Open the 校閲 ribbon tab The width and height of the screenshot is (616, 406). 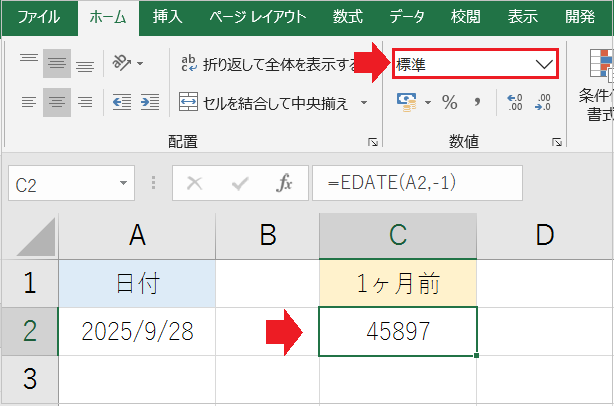click(465, 17)
